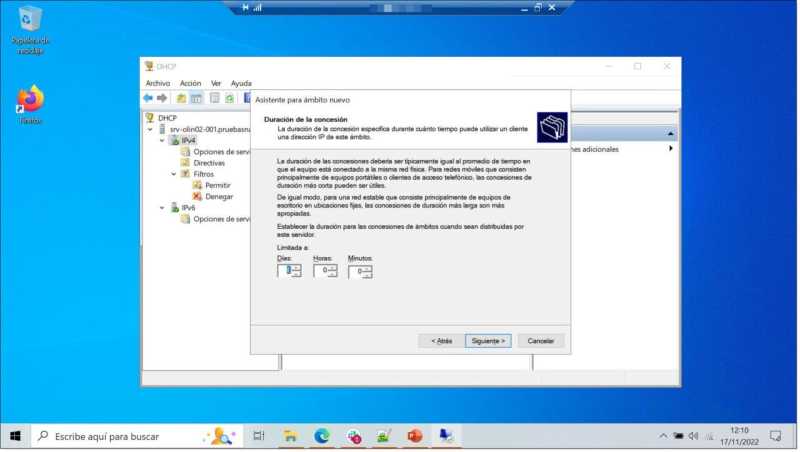Click the Horas spinner arrows
The width and height of the screenshot is (800, 452).
click(333, 270)
